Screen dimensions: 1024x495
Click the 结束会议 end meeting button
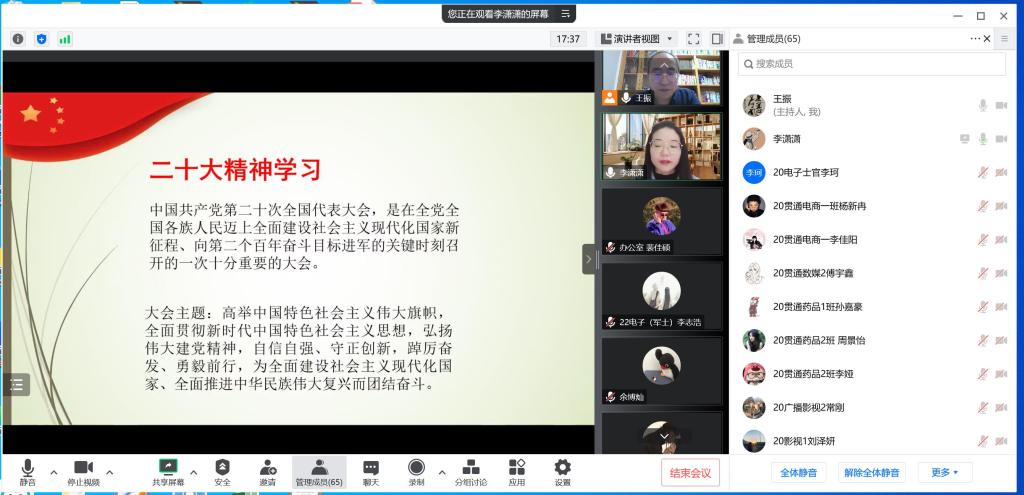690,473
